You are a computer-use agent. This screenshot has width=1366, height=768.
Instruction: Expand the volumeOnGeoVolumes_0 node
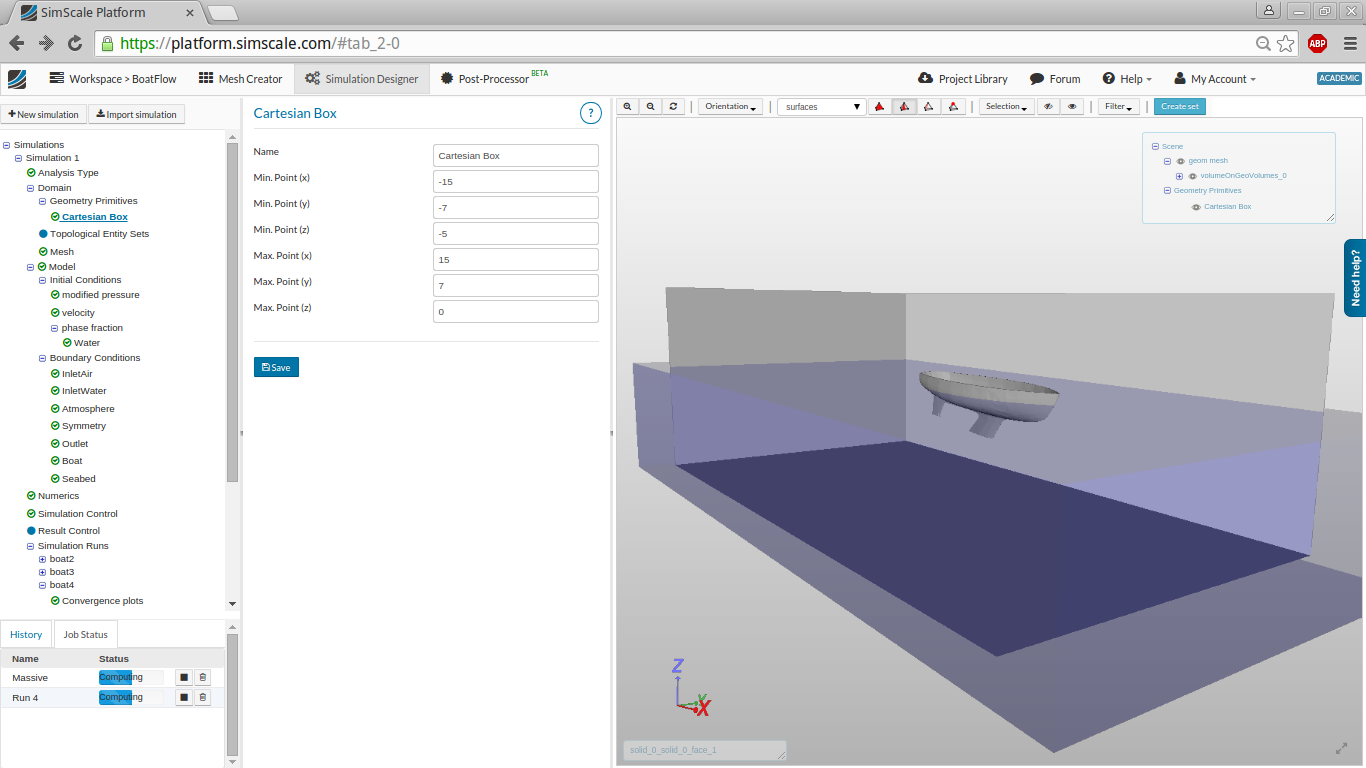click(x=1179, y=176)
